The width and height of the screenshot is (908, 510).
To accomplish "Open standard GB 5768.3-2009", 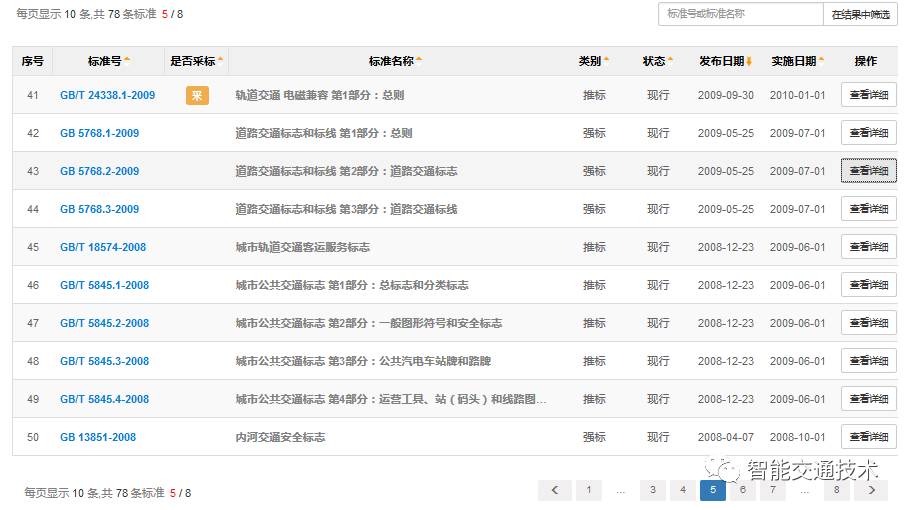I will coord(100,209).
